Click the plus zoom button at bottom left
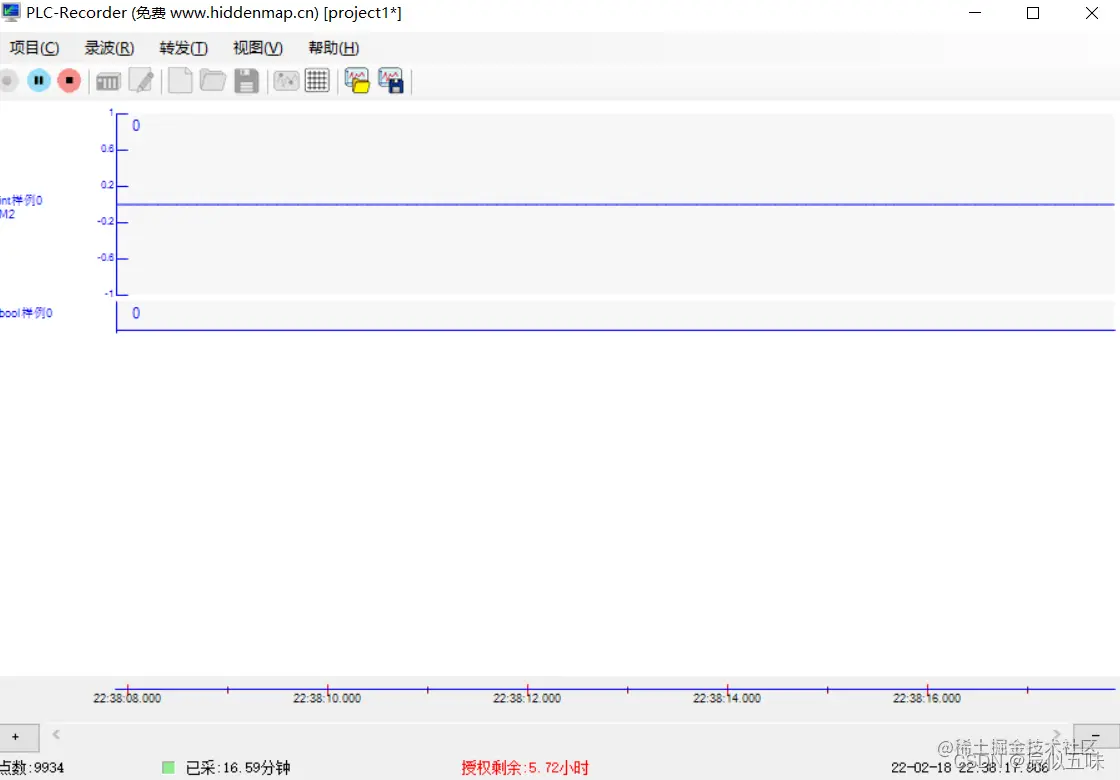This screenshot has height=780, width=1120. (16, 736)
